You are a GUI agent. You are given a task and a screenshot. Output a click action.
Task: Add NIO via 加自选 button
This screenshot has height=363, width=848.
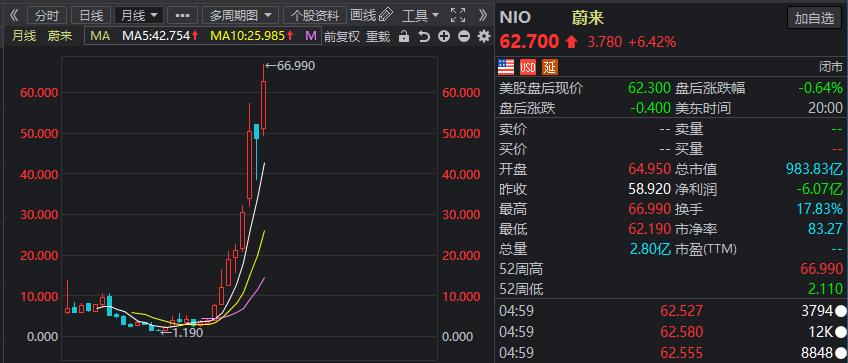[x=814, y=18]
